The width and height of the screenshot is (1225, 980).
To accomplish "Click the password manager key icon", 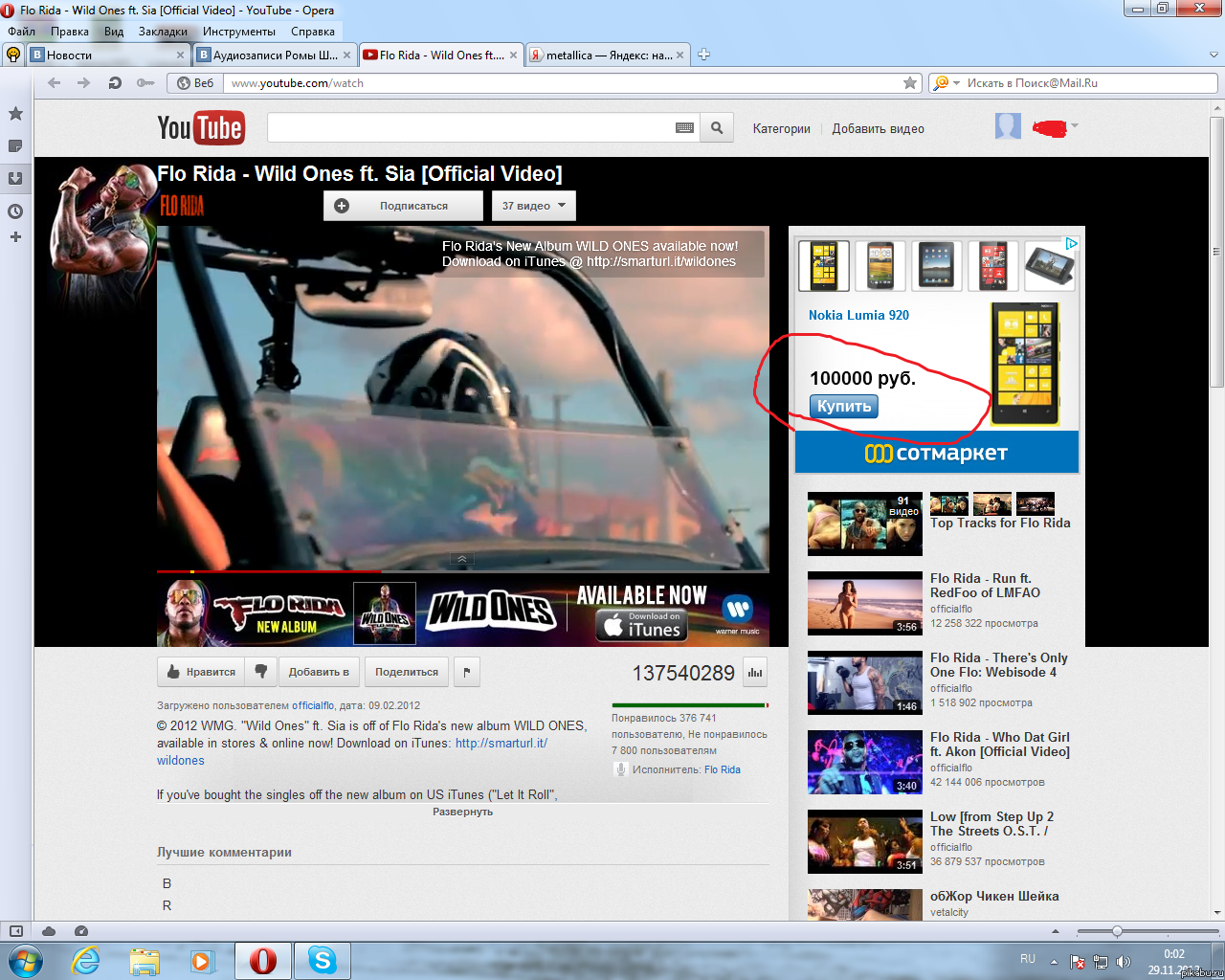I will click(x=145, y=83).
